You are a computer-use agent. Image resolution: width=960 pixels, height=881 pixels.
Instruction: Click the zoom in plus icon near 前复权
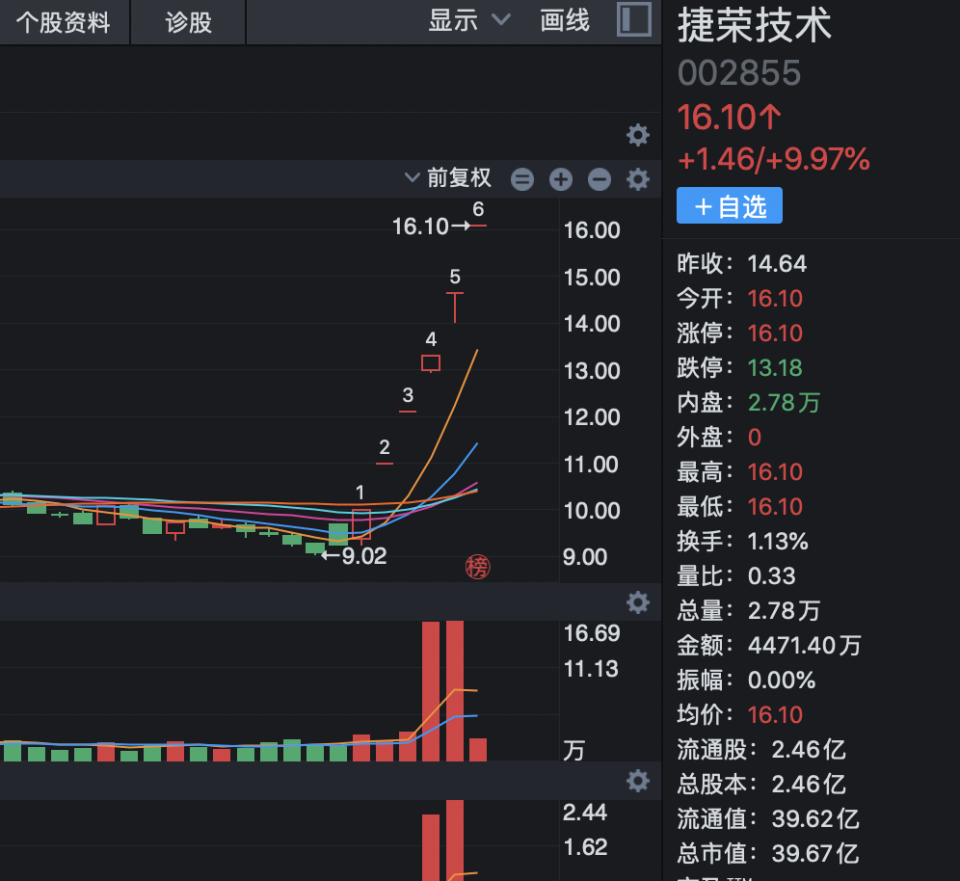560,179
